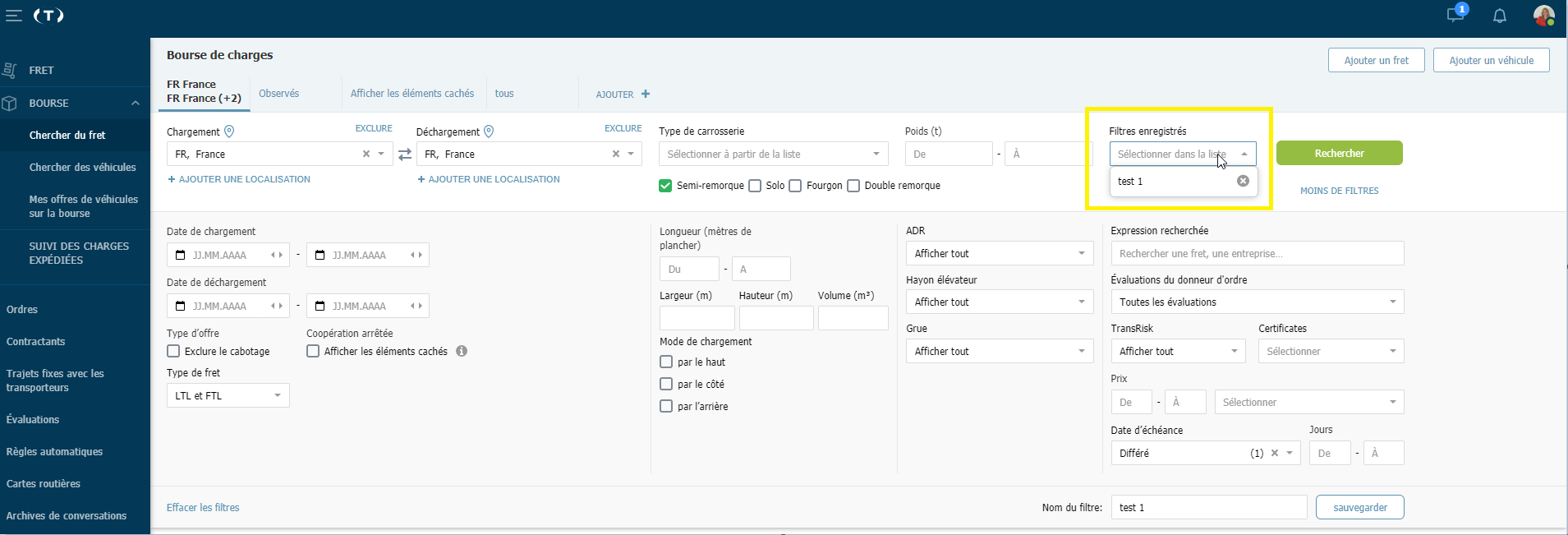Open the Afficher les éléments cachés tab
This screenshot has height=535, width=1568.
click(412, 94)
